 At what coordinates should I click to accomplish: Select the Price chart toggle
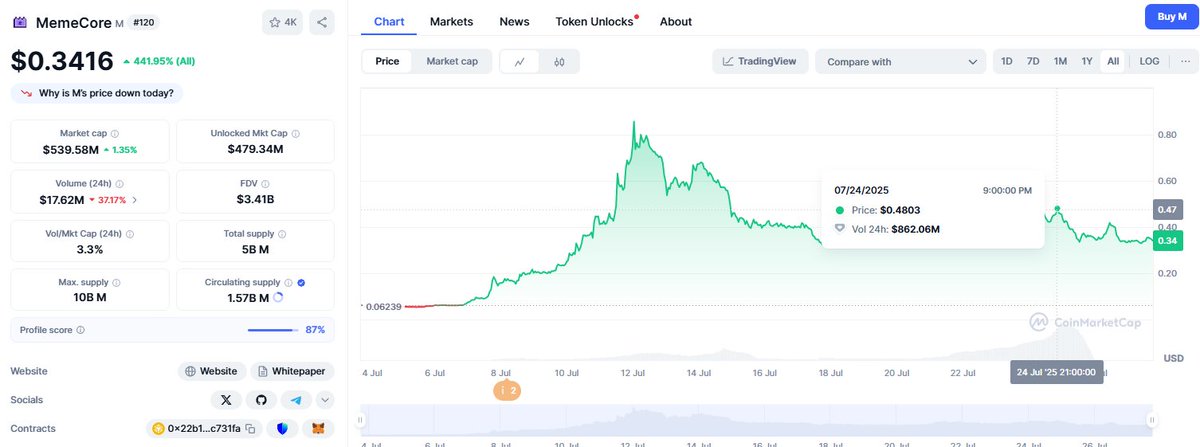click(387, 61)
